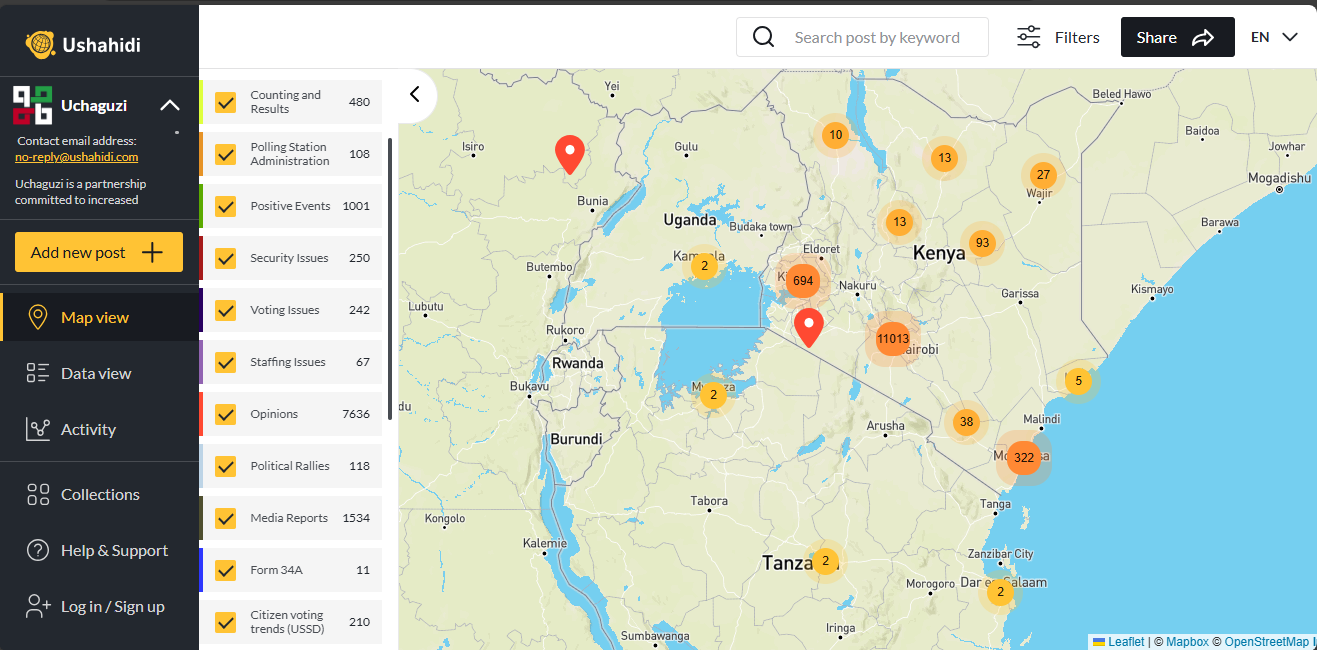This screenshot has width=1317, height=650.
Task: Toggle the Political Rallies checkbox
Action: coord(226,466)
